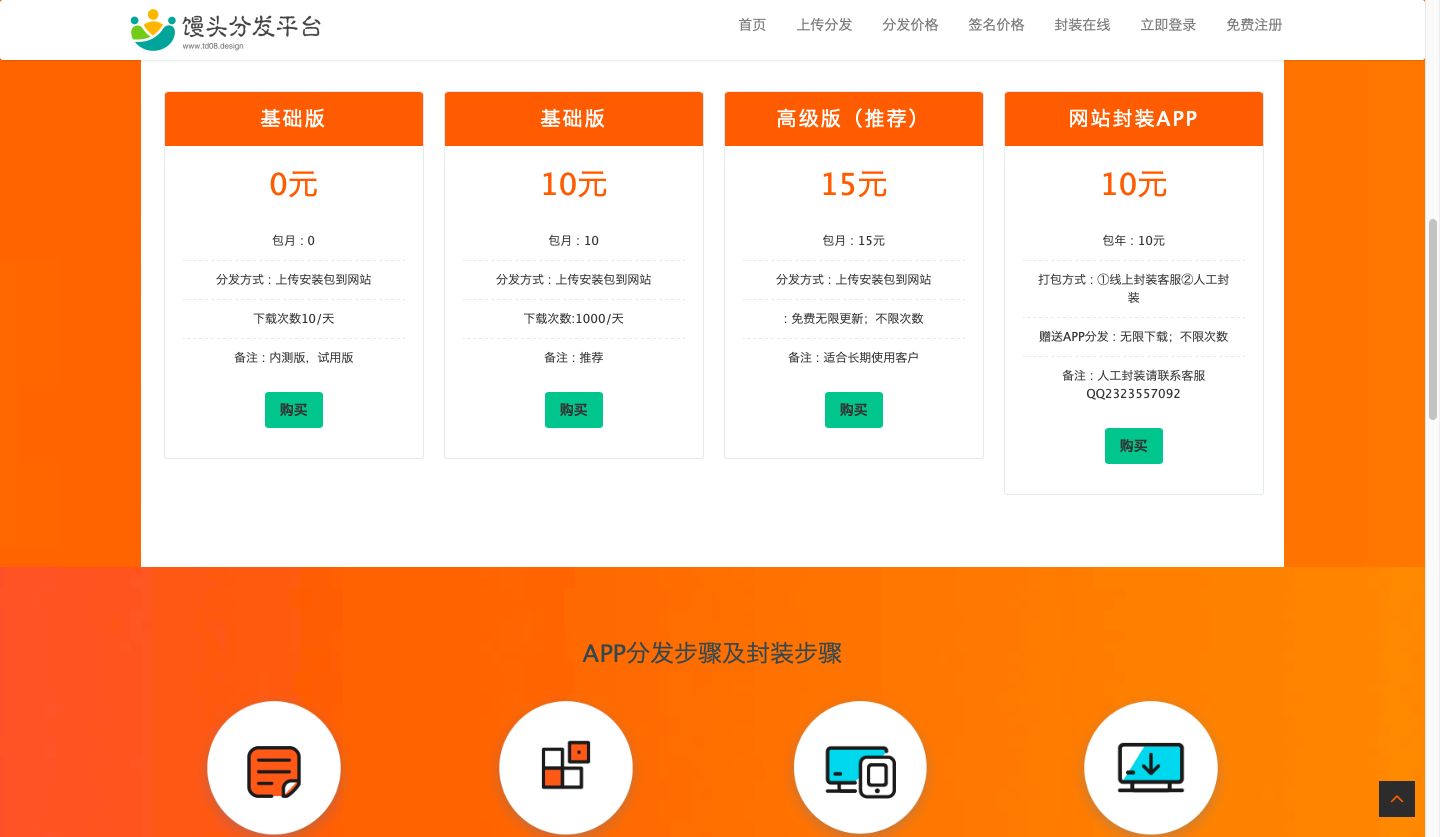This screenshot has width=1440, height=837.
Task: Click the 高级版（推荐） card header
Action: point(853,119)
